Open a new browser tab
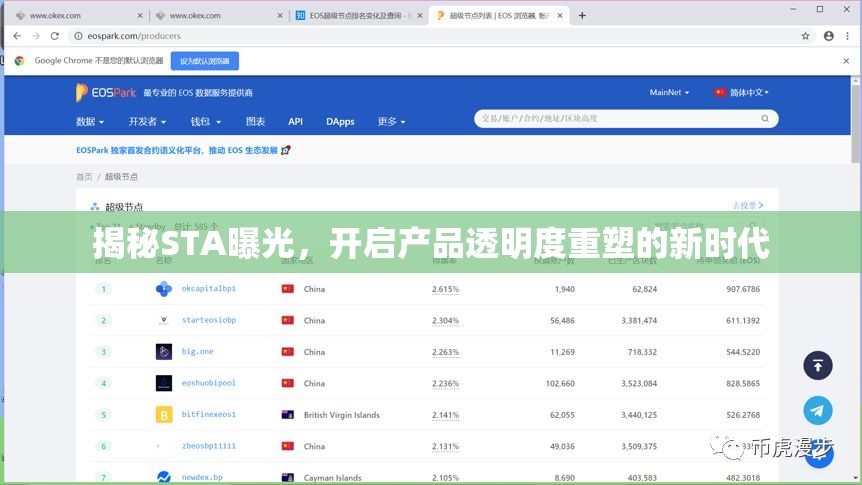Image resolution: width=862 pixels, height=485 pixels. 582,15
